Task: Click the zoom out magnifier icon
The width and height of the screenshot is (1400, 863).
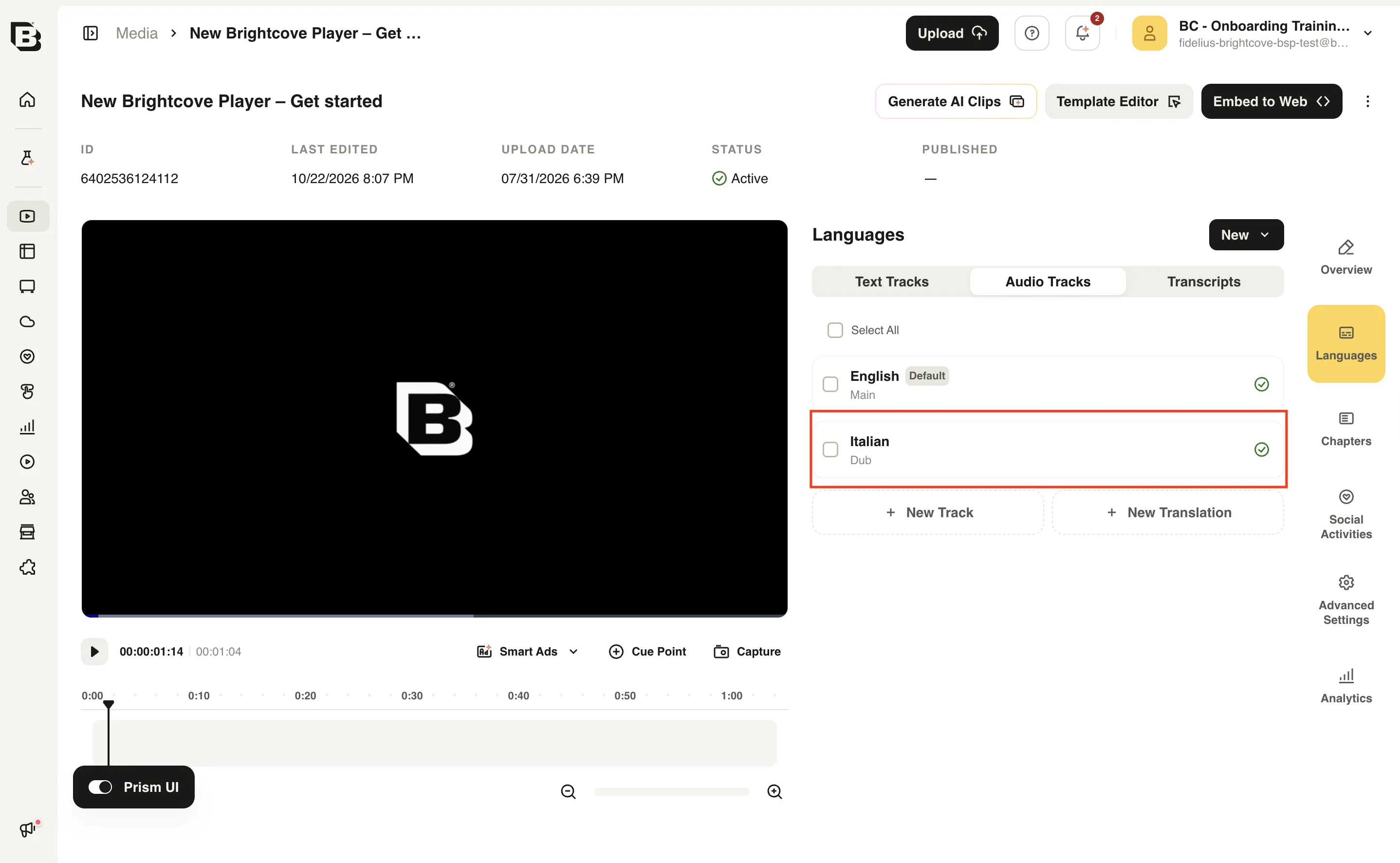Action: click(568, 792)
